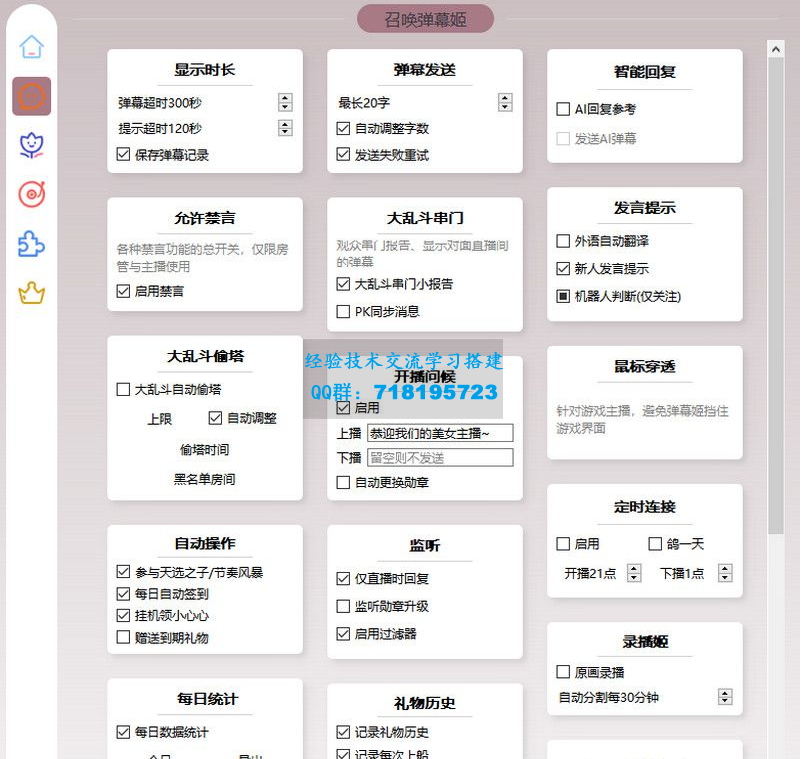The height and width of the screenshot is (759, 807).
Task: Click 黑名单房间 label in 大乱斗偷塔
Action: tap(204, 479)
